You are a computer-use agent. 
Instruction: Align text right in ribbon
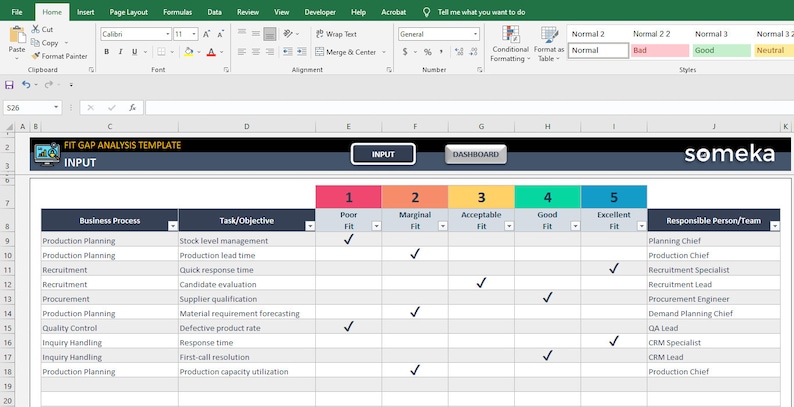(x=270, y=52)
